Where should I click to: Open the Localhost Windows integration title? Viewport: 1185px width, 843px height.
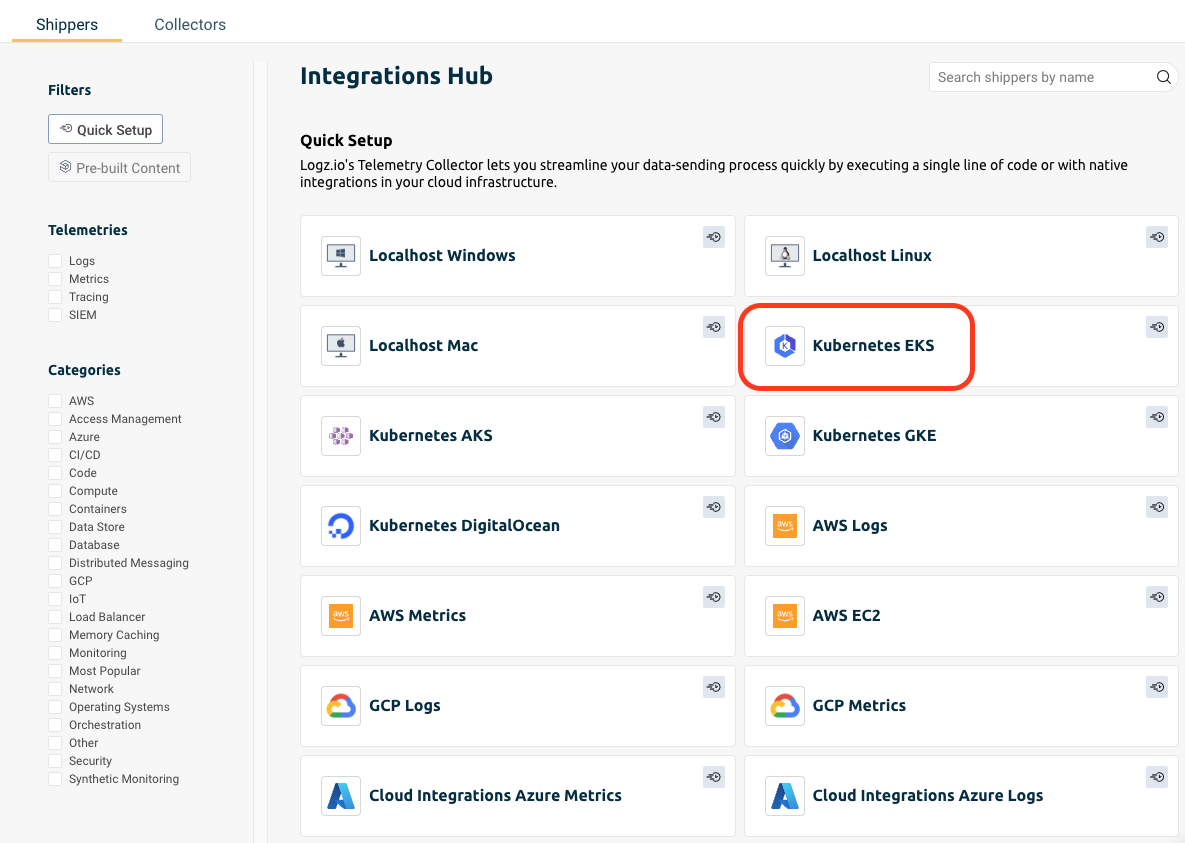pyautogui.click(x=442, y=256)
